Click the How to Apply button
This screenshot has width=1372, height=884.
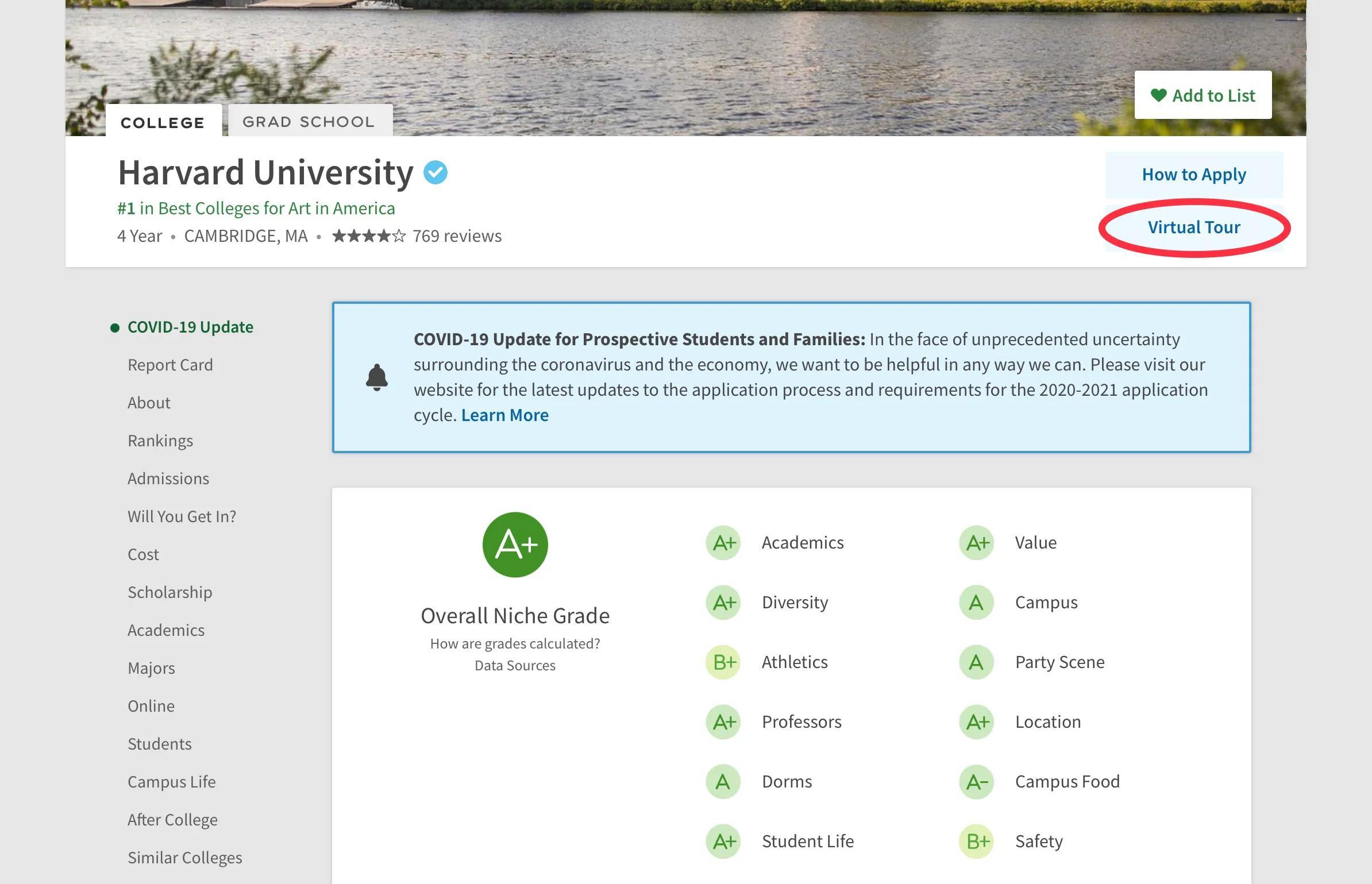point(1194,175)
